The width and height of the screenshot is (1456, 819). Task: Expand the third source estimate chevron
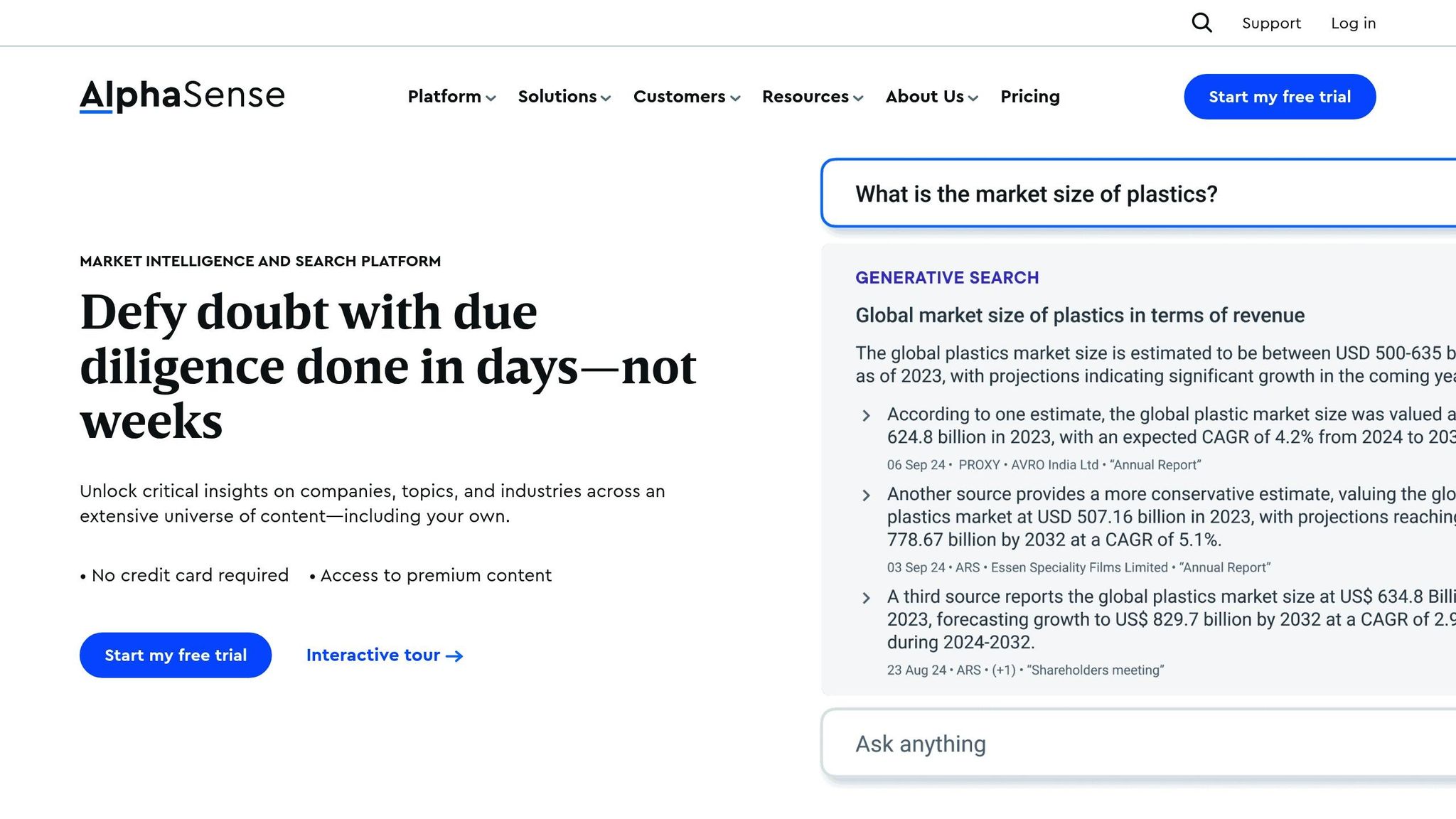point(866,598)
